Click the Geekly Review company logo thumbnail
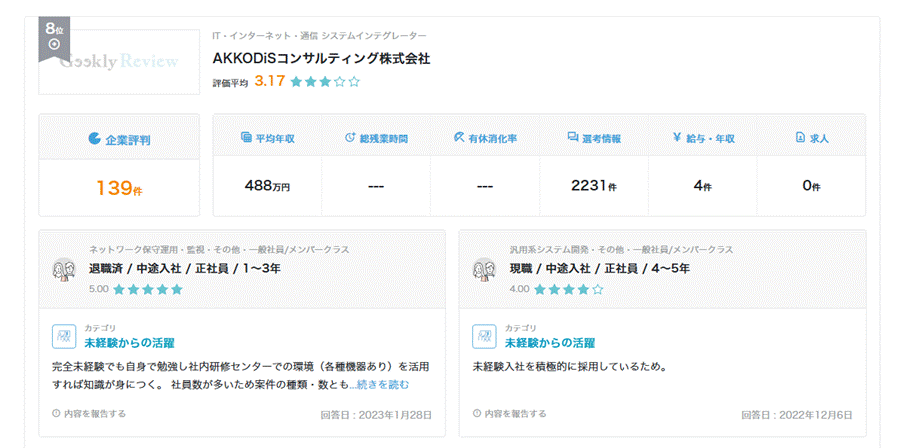This screenshot has width=903, height=448. coord(118,62)
